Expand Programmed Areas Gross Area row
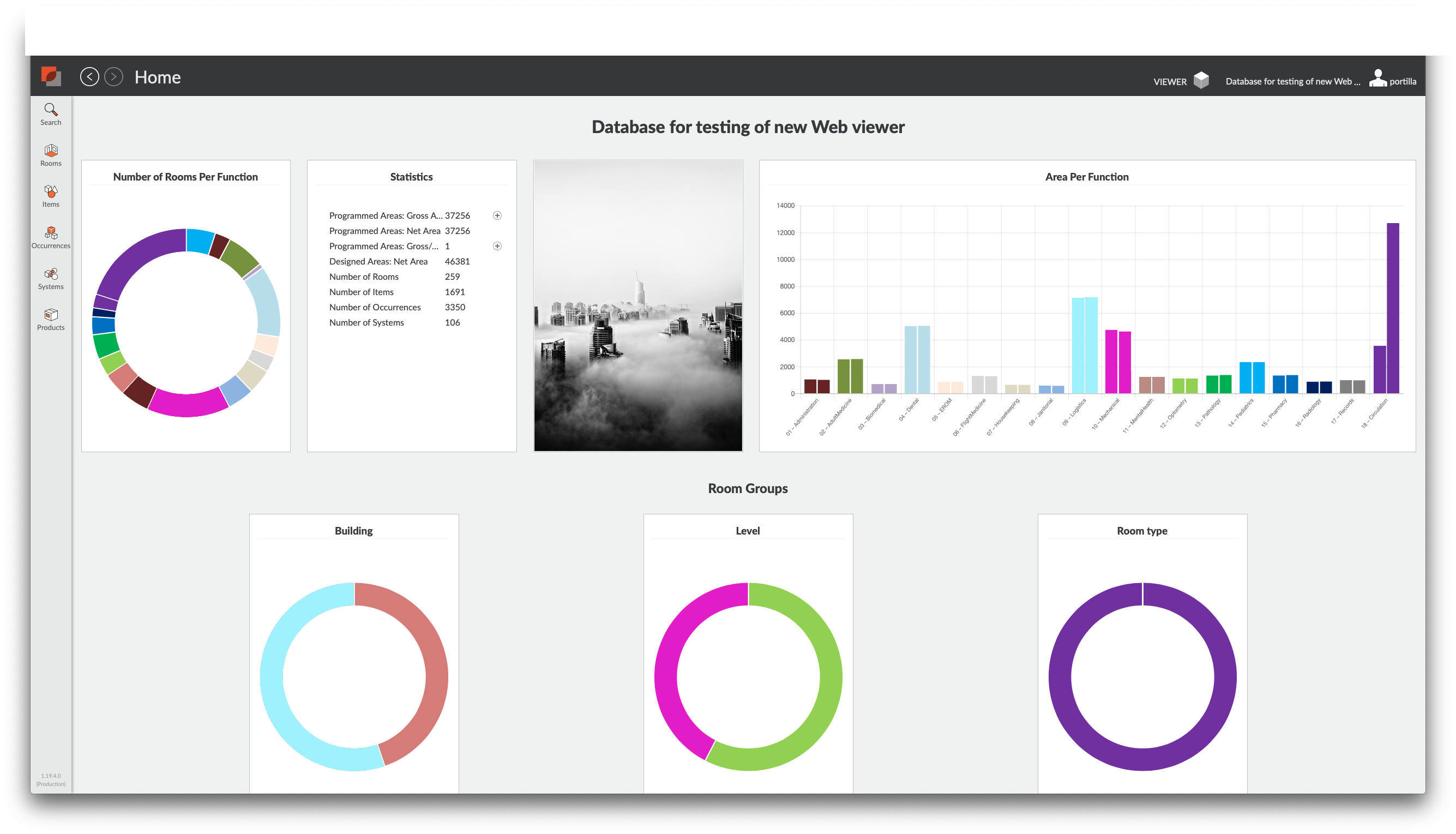1456x834 pixels. [497, 215]
